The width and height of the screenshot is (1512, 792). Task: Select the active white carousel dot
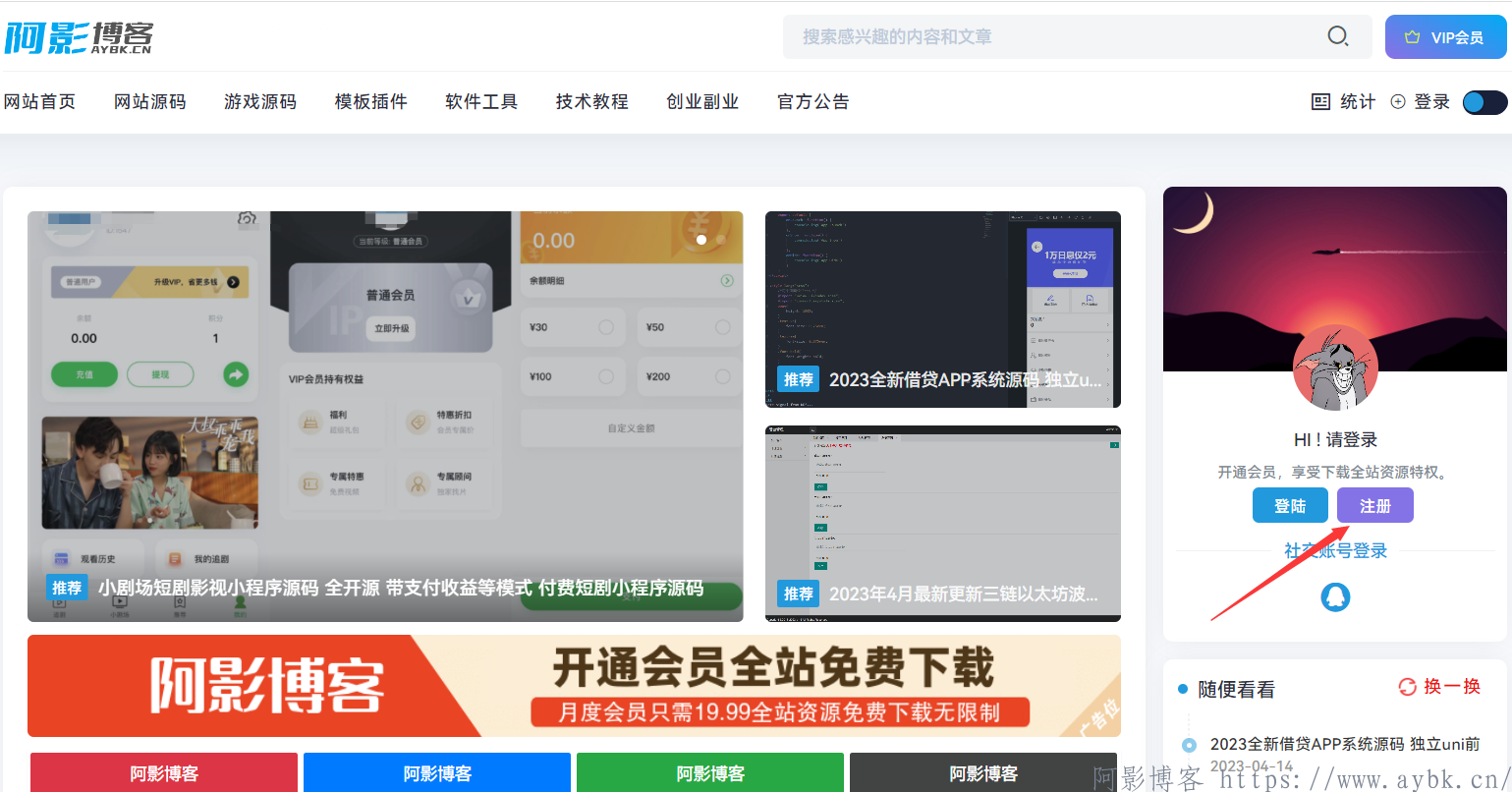coord(701,239)
